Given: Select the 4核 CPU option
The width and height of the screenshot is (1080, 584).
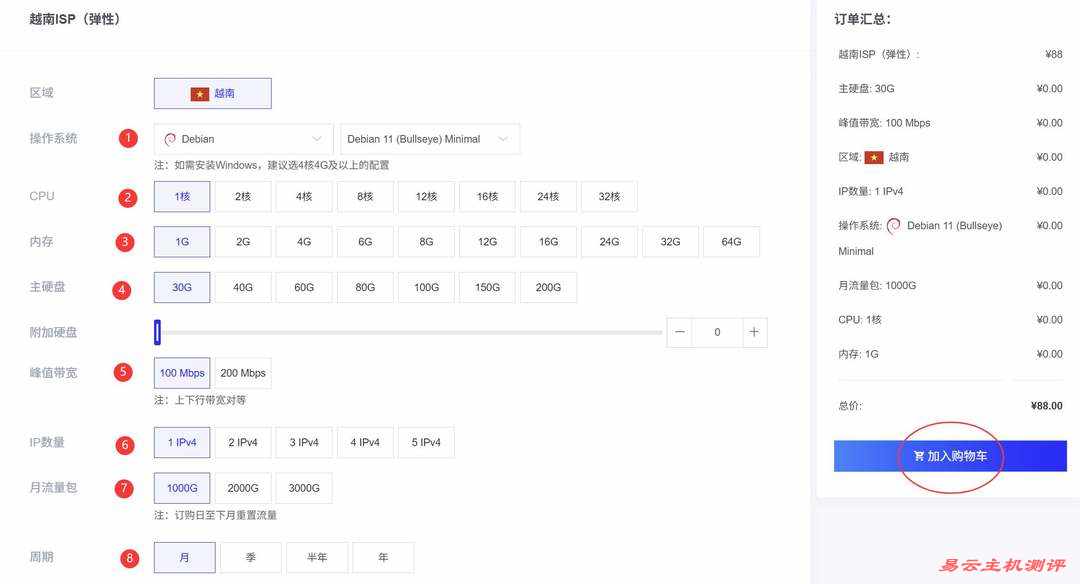Looking at the screenshot, I should point(304,196).
